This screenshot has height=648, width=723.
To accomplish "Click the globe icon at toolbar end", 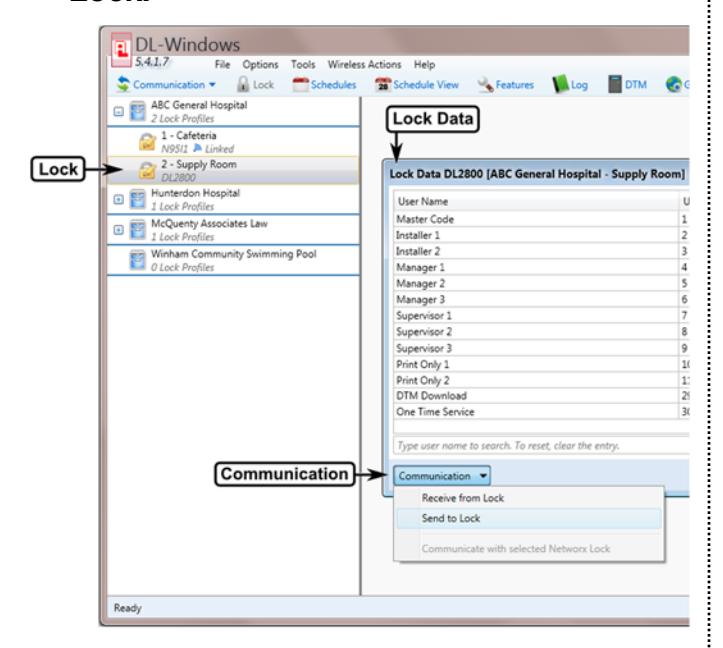I will 674,84.
